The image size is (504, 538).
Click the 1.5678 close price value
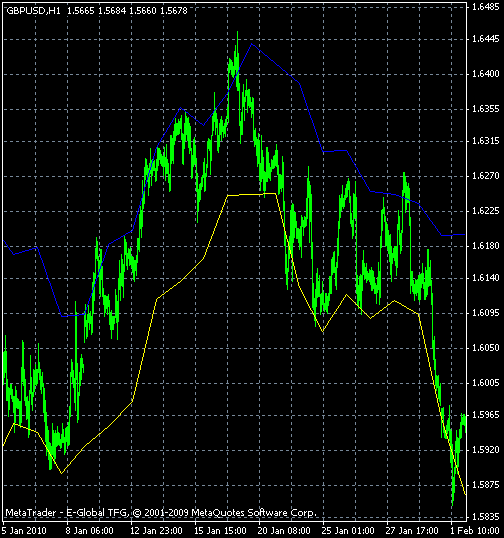point(174,11)
